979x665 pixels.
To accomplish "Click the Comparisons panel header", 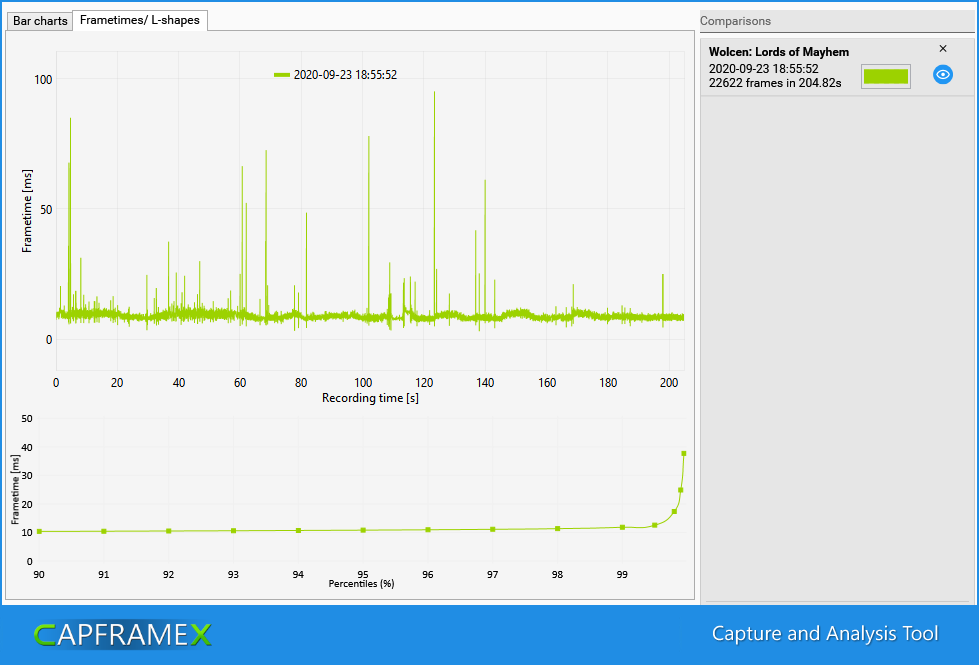I will click(837, 21).
